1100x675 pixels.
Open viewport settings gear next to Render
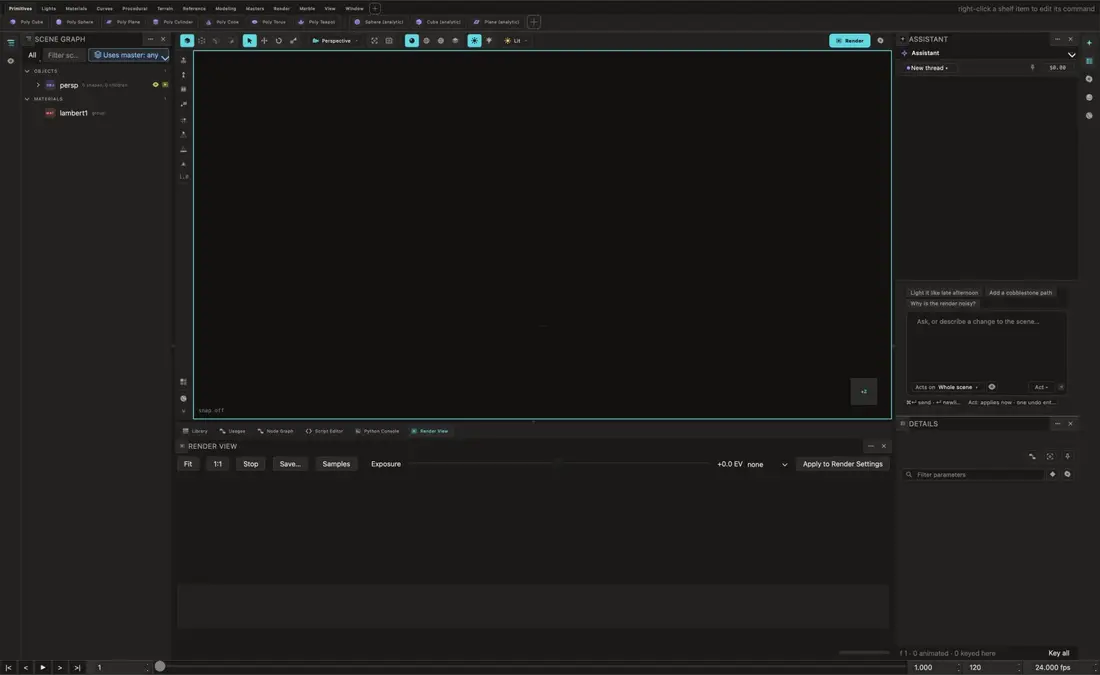pyautogui.click(x=880, y=41)
